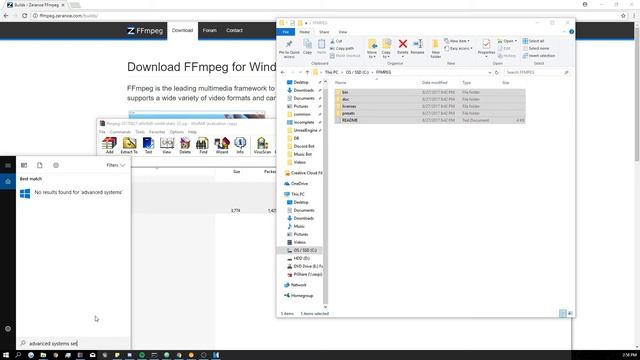Open the Forum tab on the FFmpeg site

coord(209,31)
